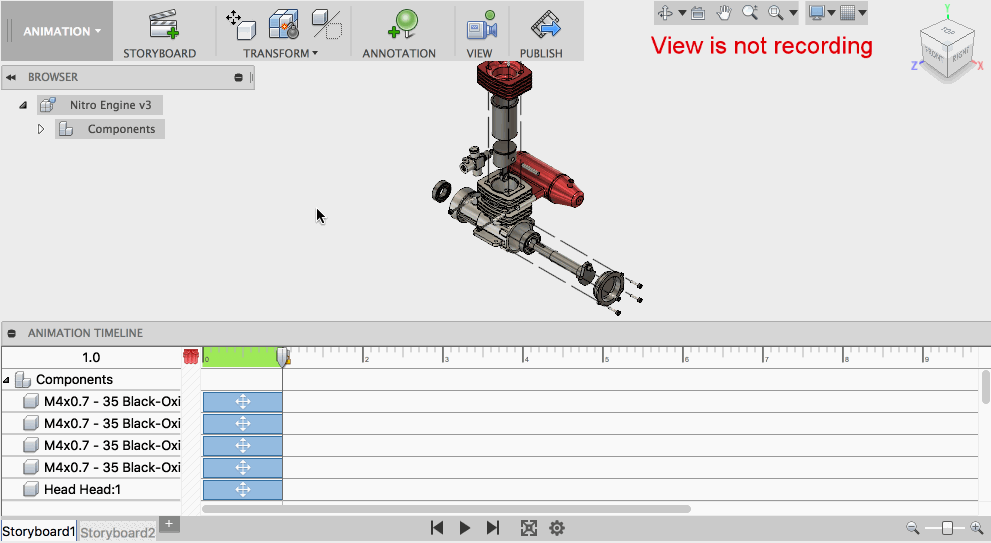Open the TRANSFORM menu dropdown

(281, 53)
